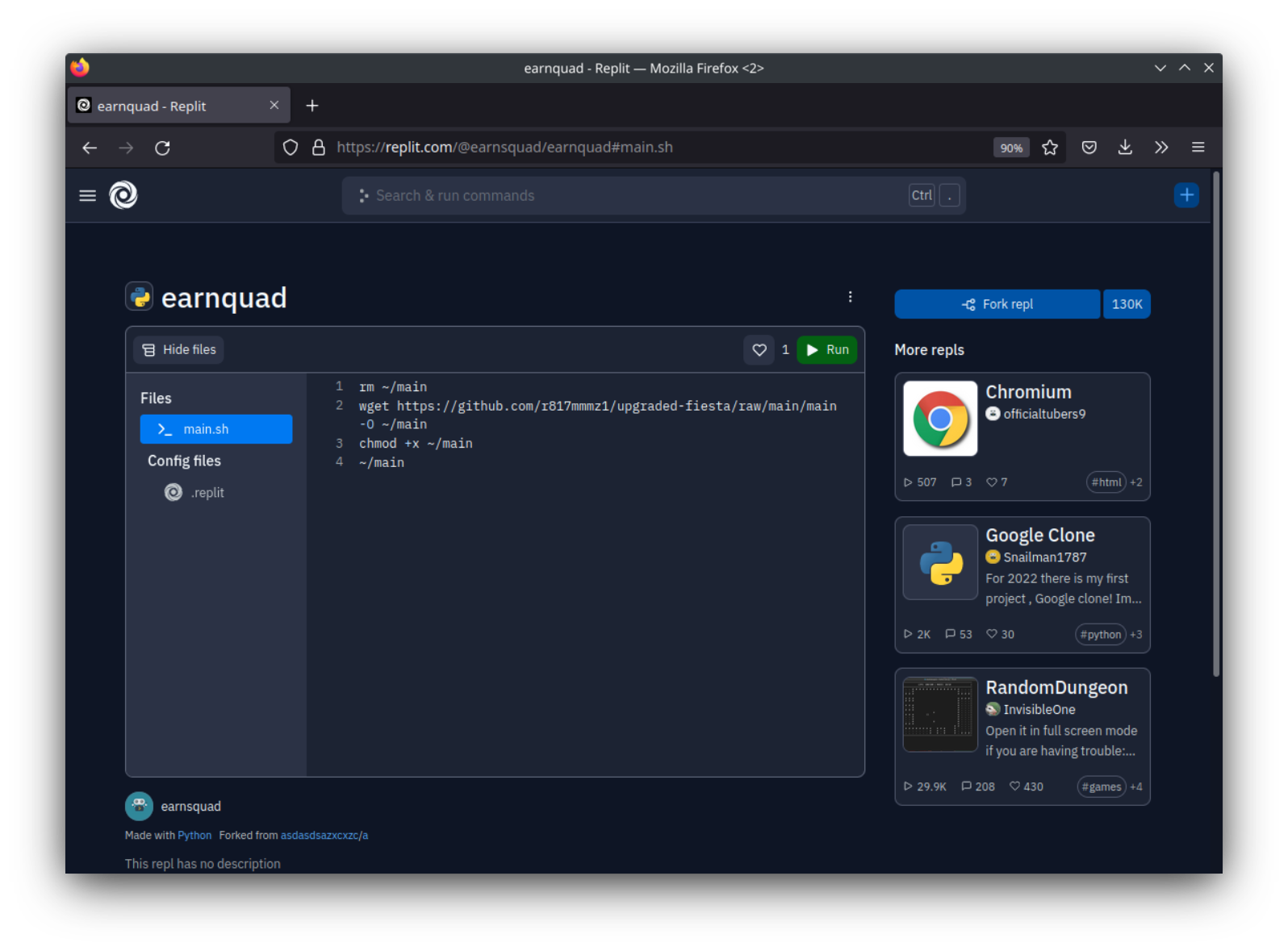This screenshot has width=1288, height=951.
Task: Open the Google Clone repl title
Action: [x=1040, y=536]
